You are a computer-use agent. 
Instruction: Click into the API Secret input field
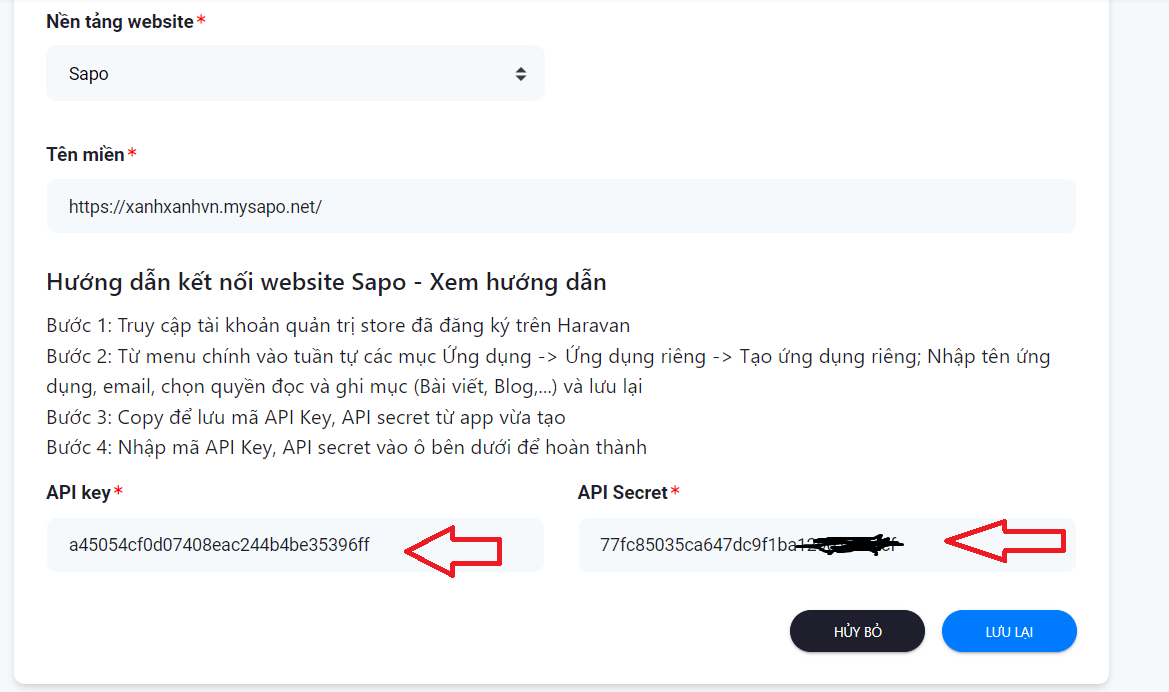[827, 545]
